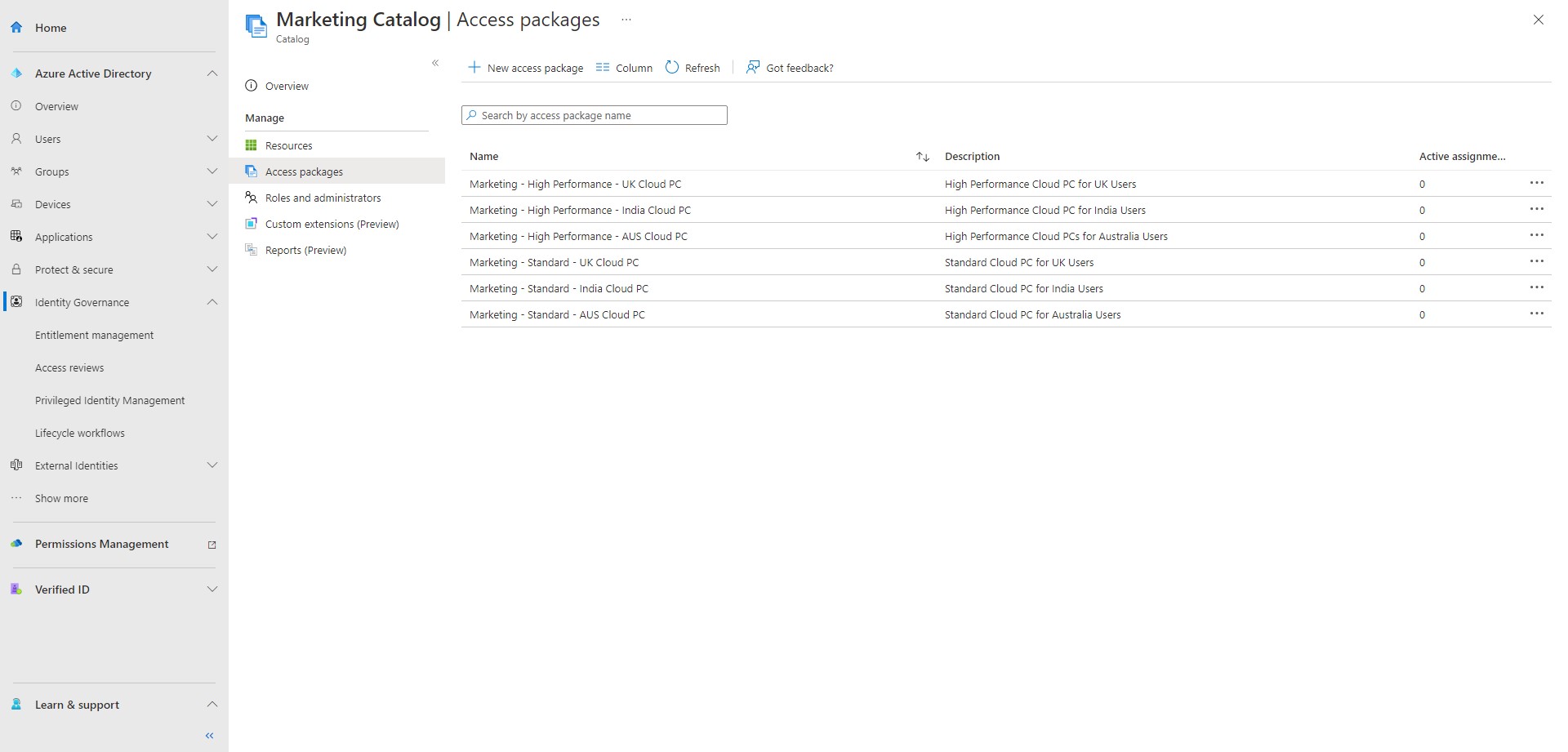1568x752 pixels.
Task: Open Reports (Preview)
Action: click(x=306, y=250)
